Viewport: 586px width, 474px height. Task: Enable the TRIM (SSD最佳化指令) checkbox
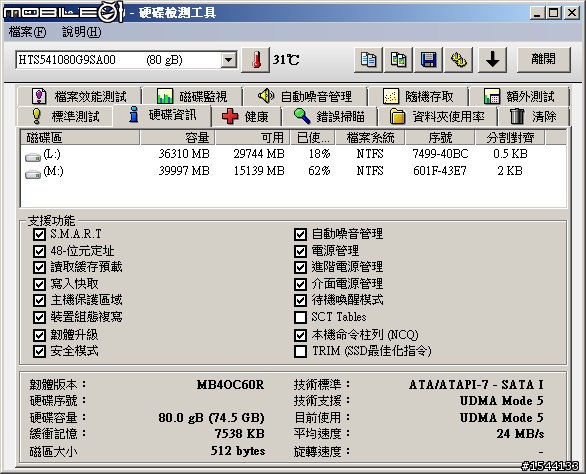(300, 351)
